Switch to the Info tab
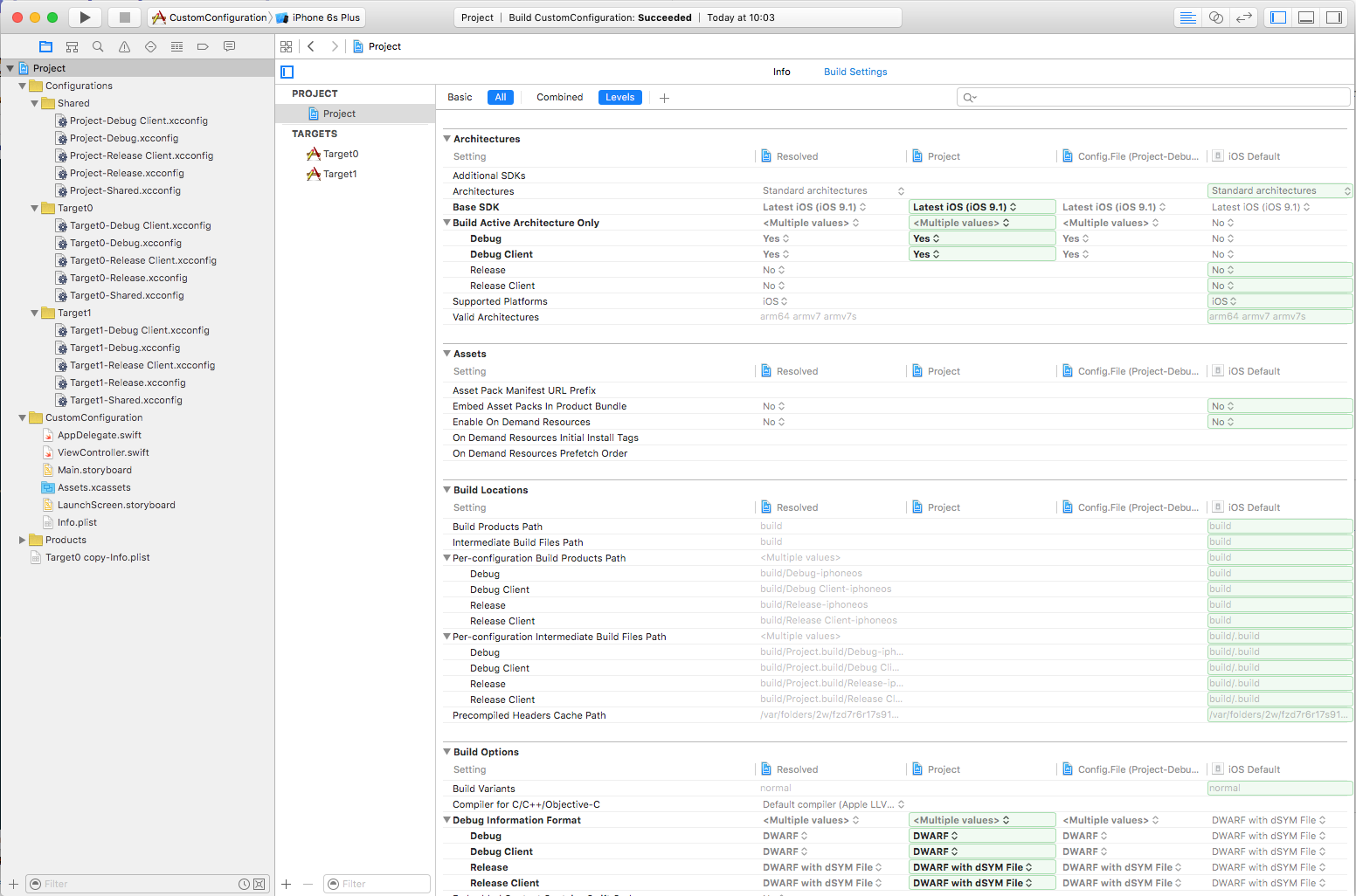 point(781,72)
